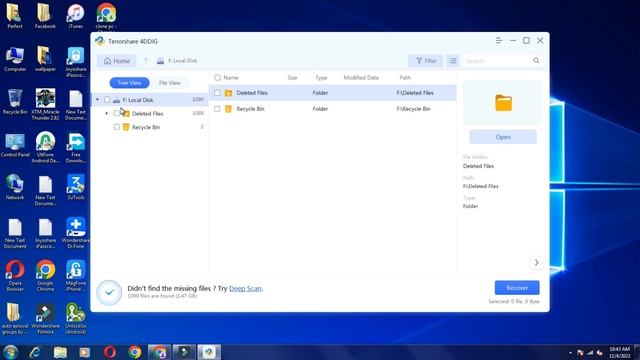
Task: Open the desktop Recycle Bin icon
Action: tap(15, 102)
